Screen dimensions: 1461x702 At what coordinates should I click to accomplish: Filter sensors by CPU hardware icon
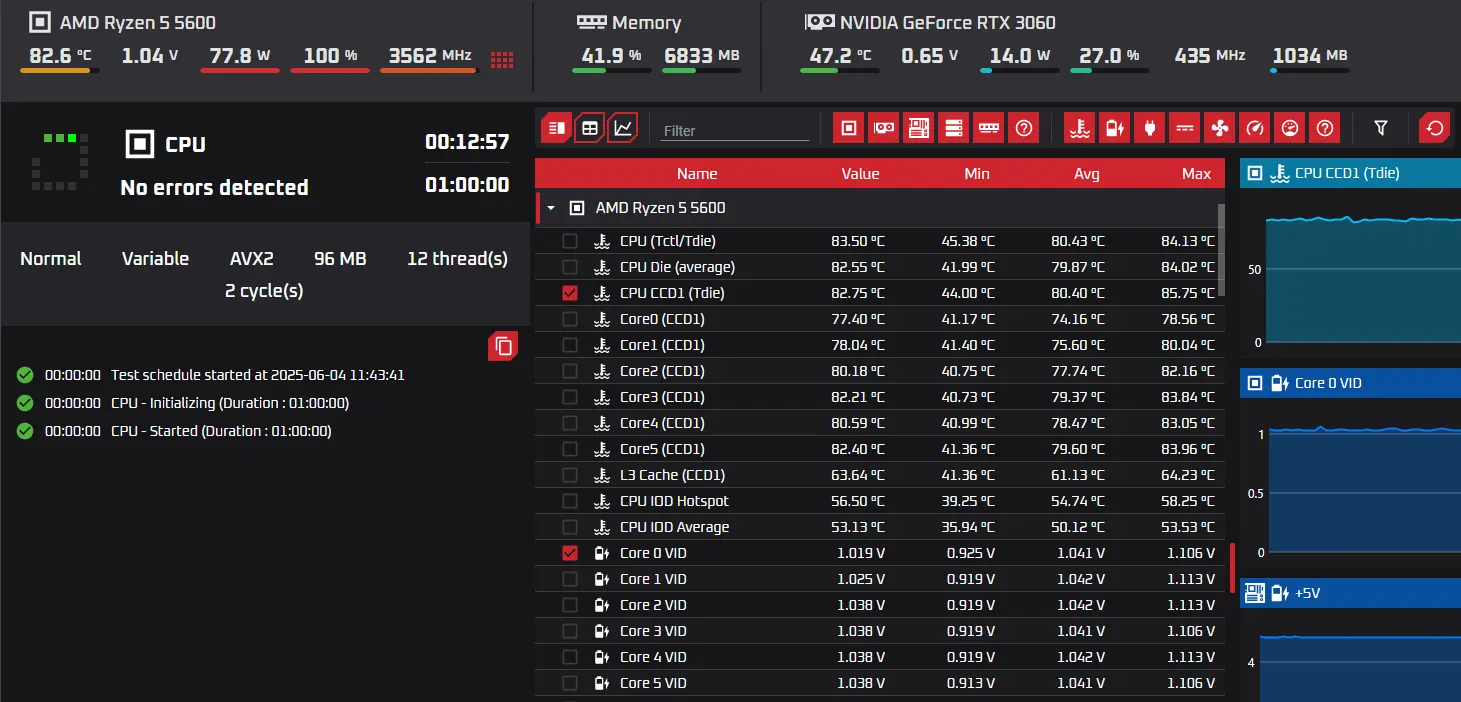click(849, 128)
